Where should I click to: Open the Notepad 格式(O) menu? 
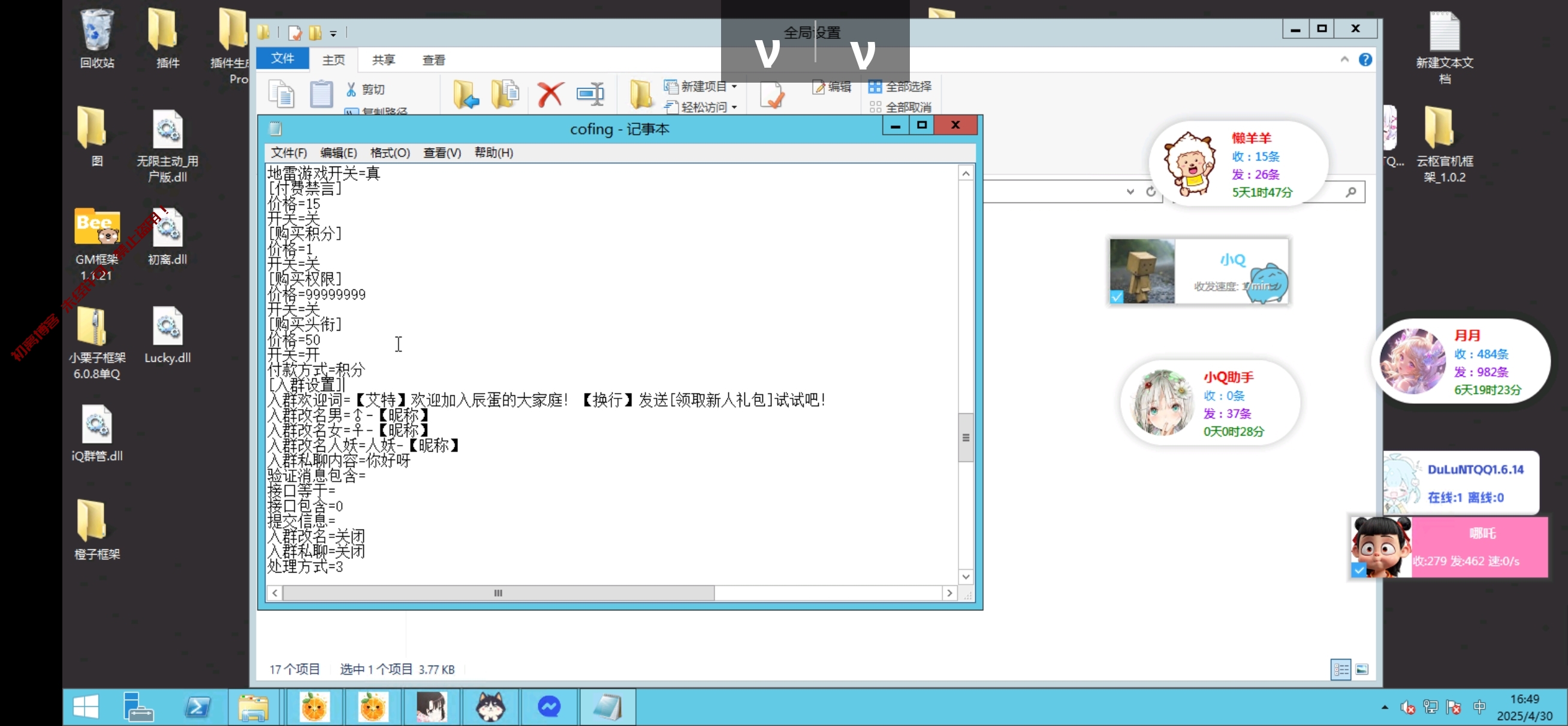[x=390, y=153]
